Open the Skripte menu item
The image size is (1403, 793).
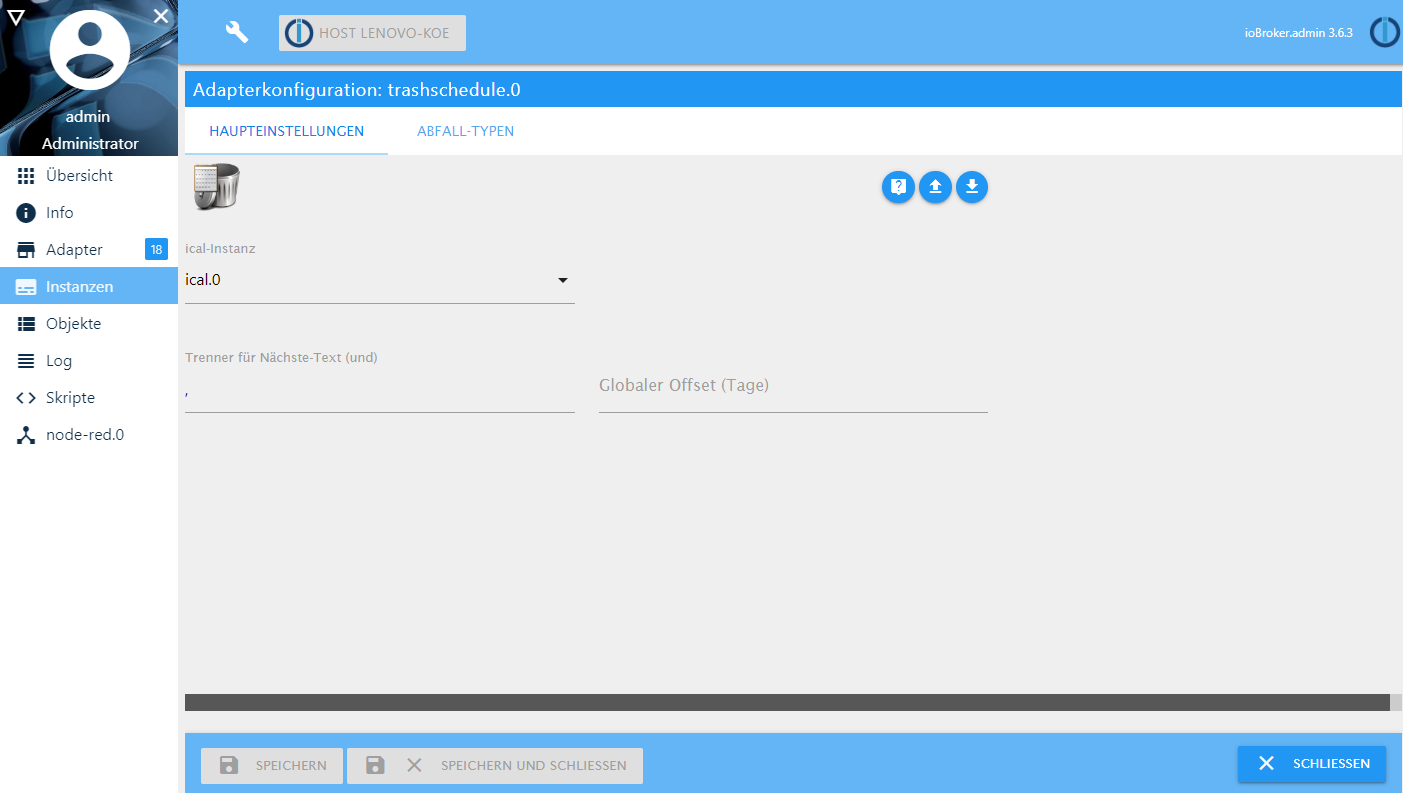70,398
